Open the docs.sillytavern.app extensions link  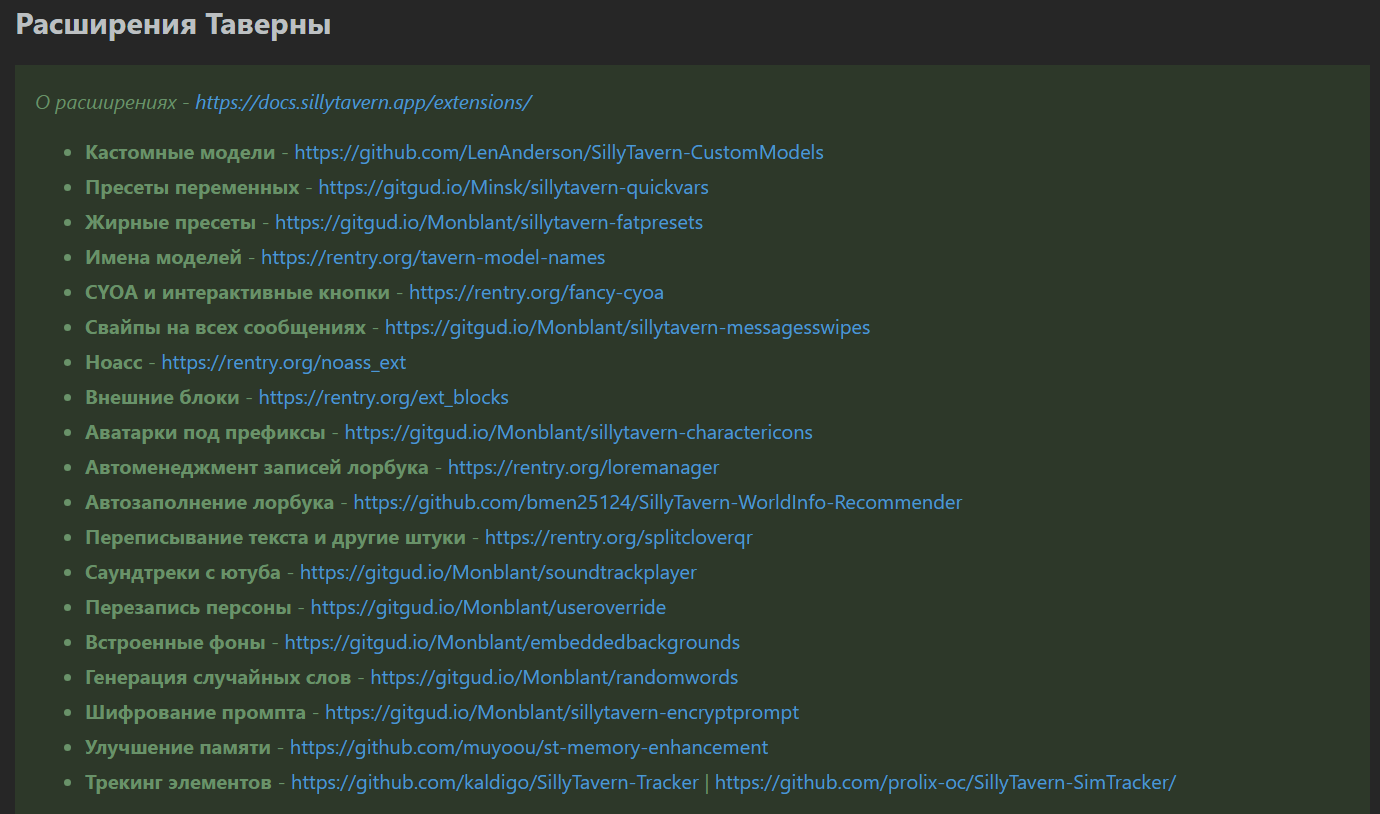coord(363,102)
